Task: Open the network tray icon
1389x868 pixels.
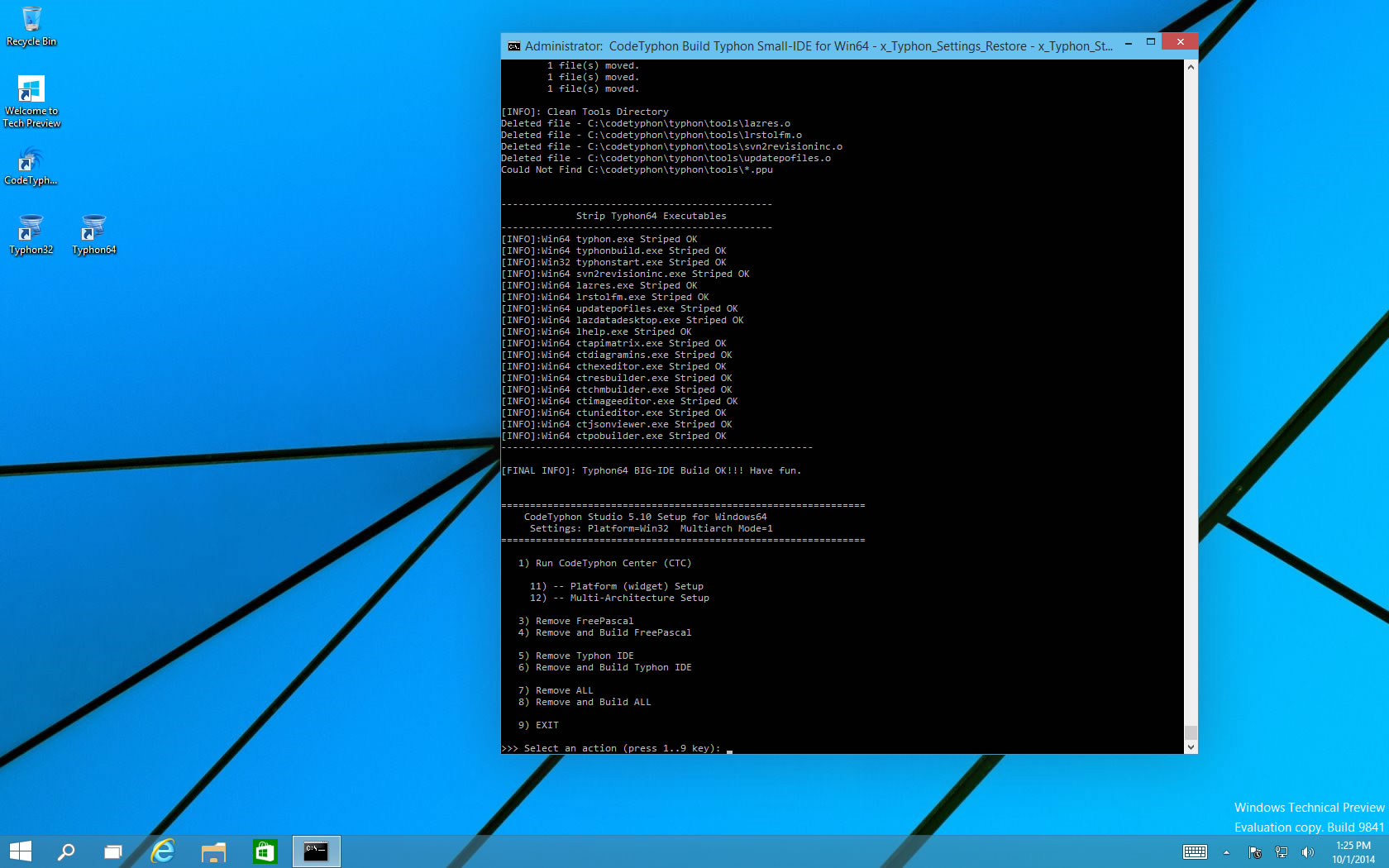Action: pyautogui.click(x=1282, y=852)
